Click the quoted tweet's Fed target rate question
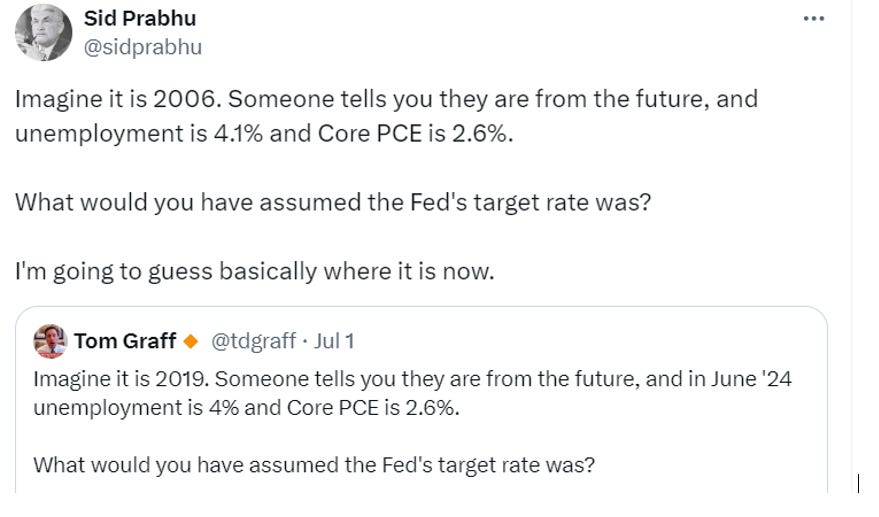 coord(313,464)
